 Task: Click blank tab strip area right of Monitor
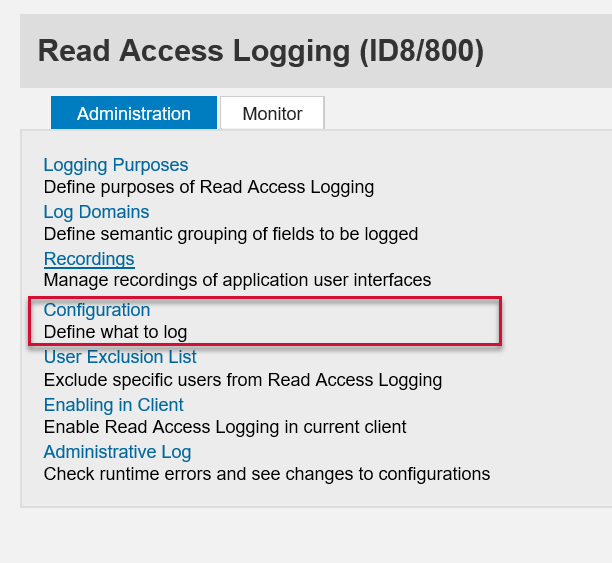(x=460, y=114)
